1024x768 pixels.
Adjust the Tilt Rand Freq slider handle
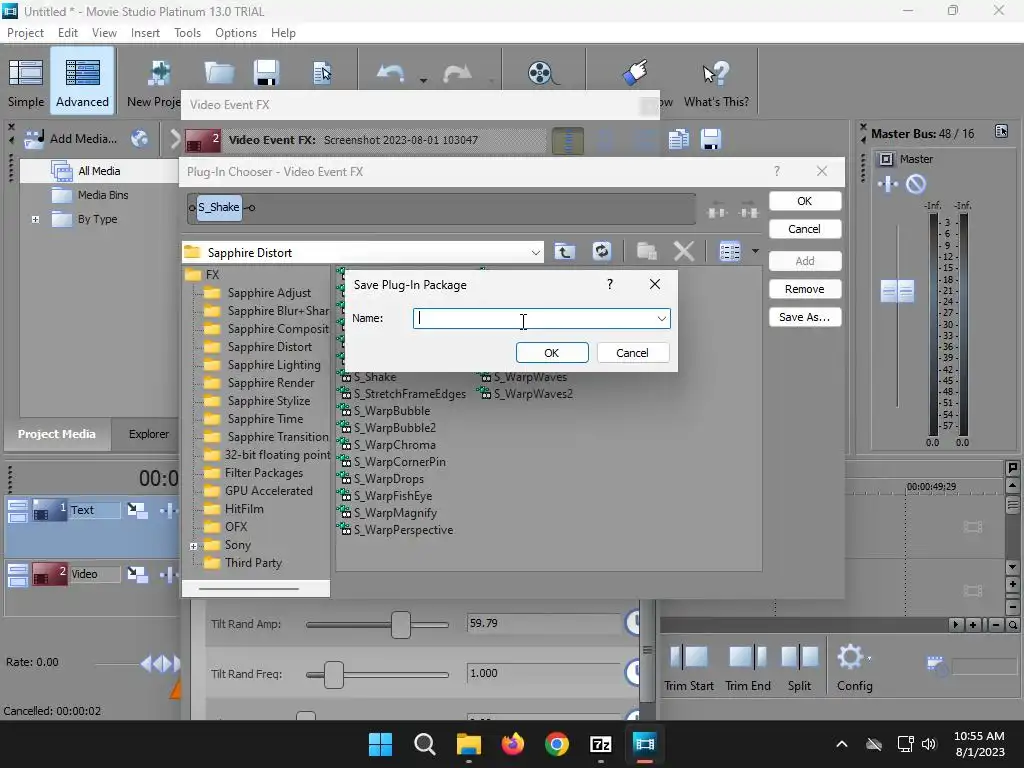point(334,675)
